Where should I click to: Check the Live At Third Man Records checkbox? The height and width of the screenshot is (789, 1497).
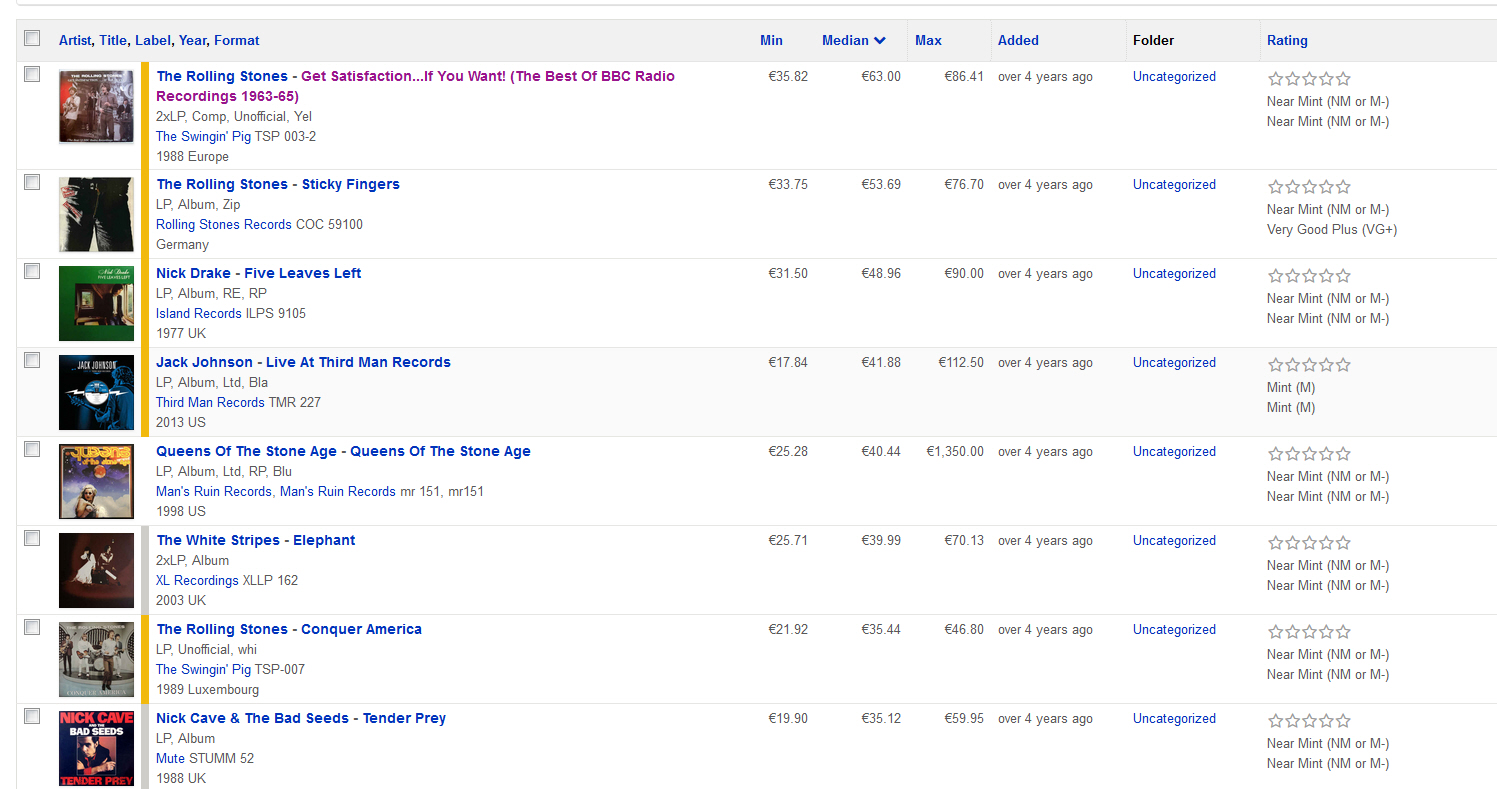(32, 360)
